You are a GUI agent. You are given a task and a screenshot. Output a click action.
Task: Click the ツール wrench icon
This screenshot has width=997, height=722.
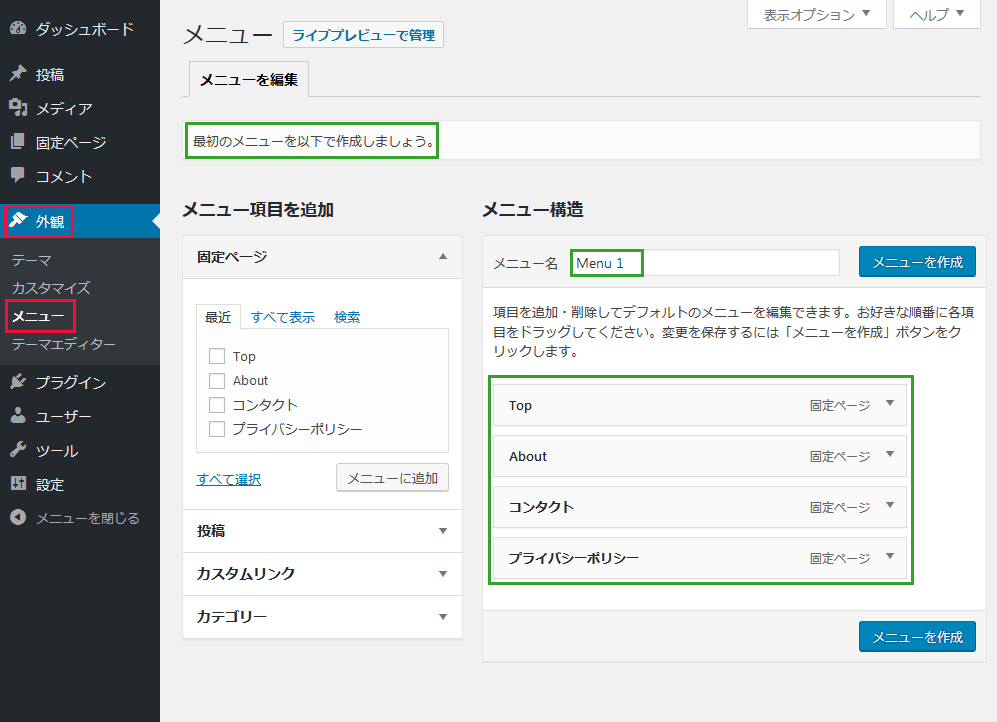(x=18, y=450)
